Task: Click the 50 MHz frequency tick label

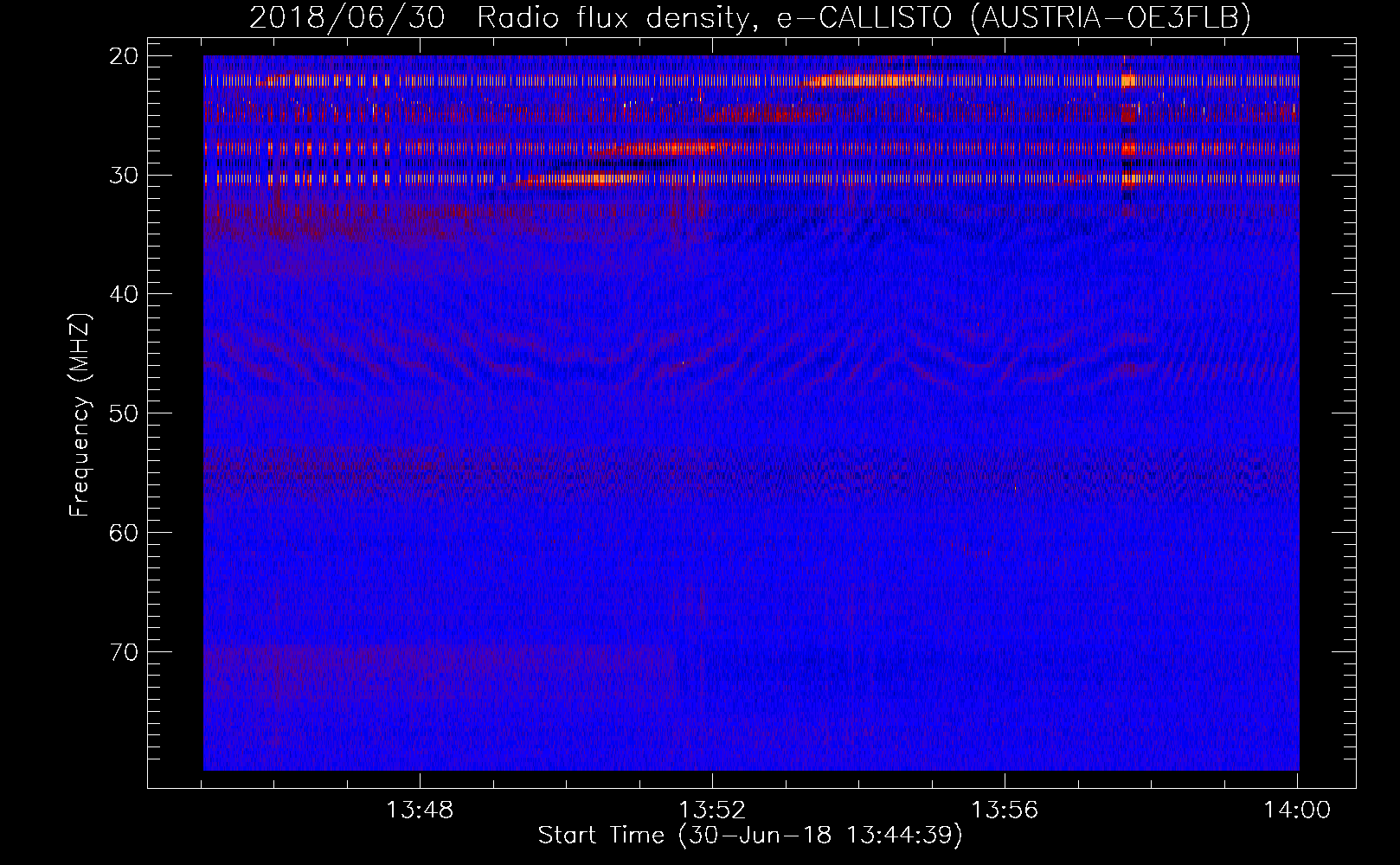Action: [x=125, y=413]
